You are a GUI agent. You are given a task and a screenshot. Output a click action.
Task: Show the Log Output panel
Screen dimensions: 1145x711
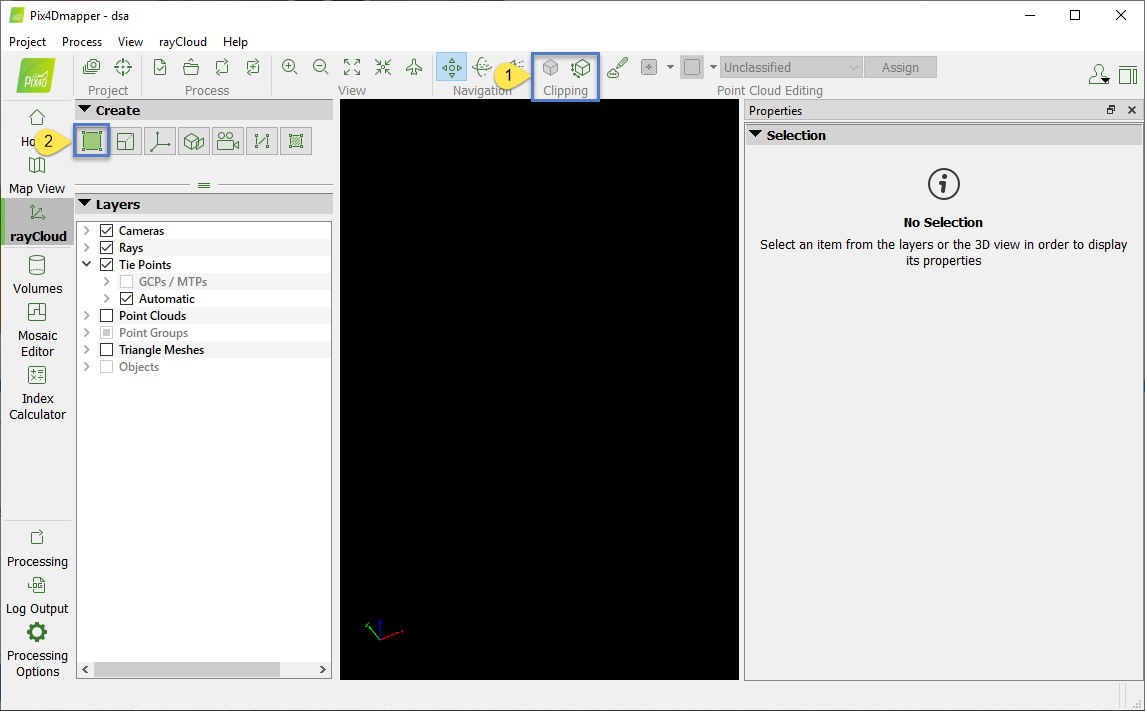click(37, 596)
